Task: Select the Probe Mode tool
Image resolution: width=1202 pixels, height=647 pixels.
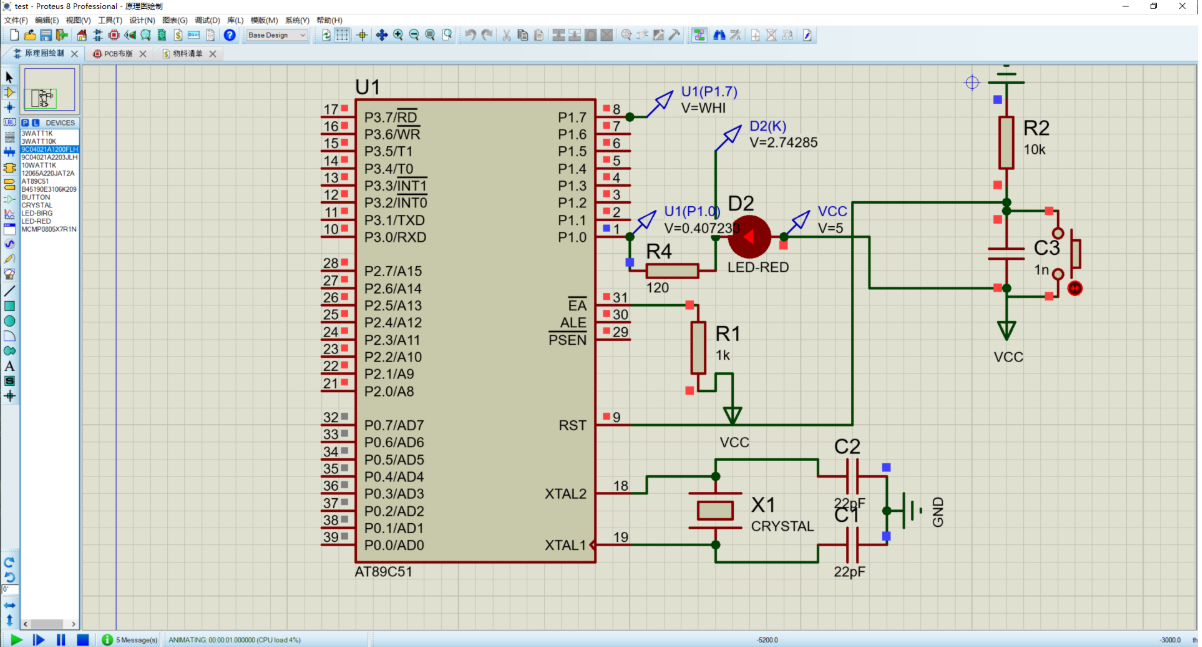Action: pos(10,258)
